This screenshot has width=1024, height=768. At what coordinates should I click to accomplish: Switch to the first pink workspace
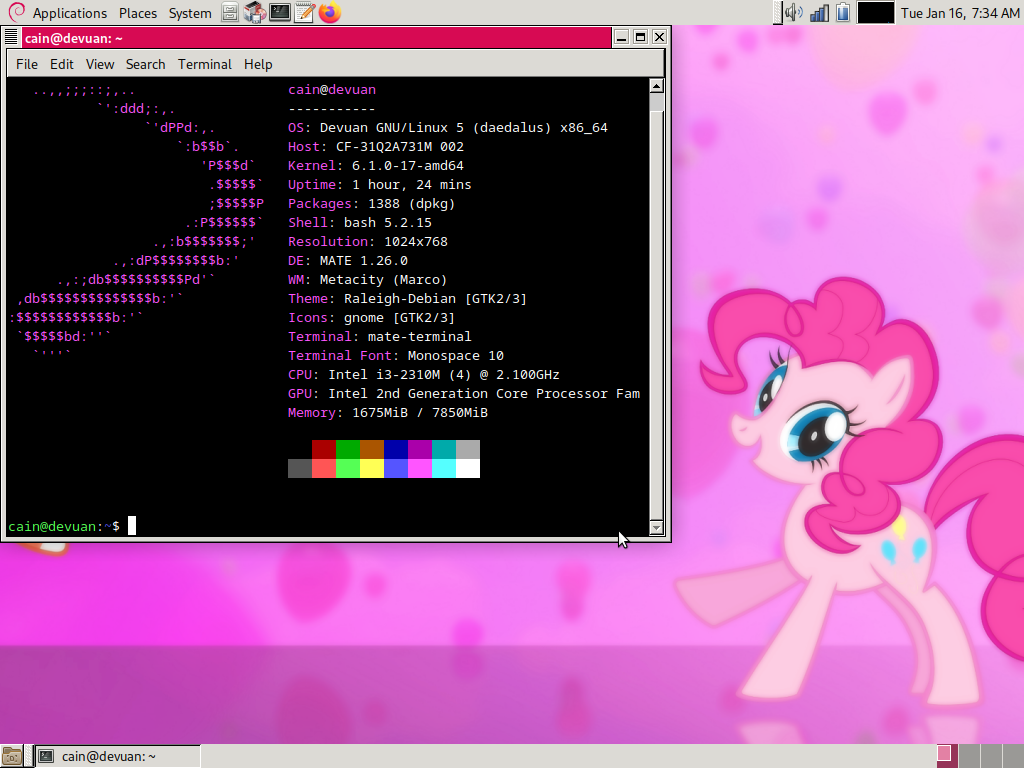click(x=946, y=756)
